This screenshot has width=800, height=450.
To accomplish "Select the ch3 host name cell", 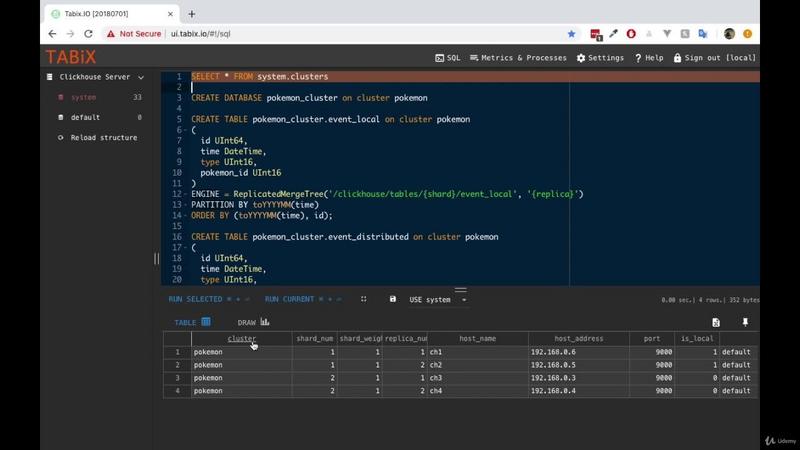I will pyautogui.click(x=478, y=378).
